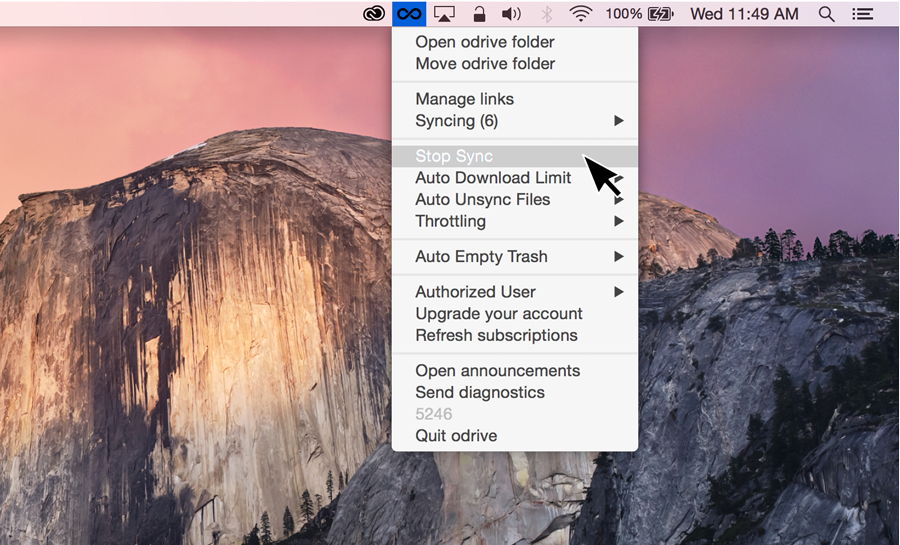Choose Open odrive folder
This screenshot has width=900, height=545.
(515, 42)
